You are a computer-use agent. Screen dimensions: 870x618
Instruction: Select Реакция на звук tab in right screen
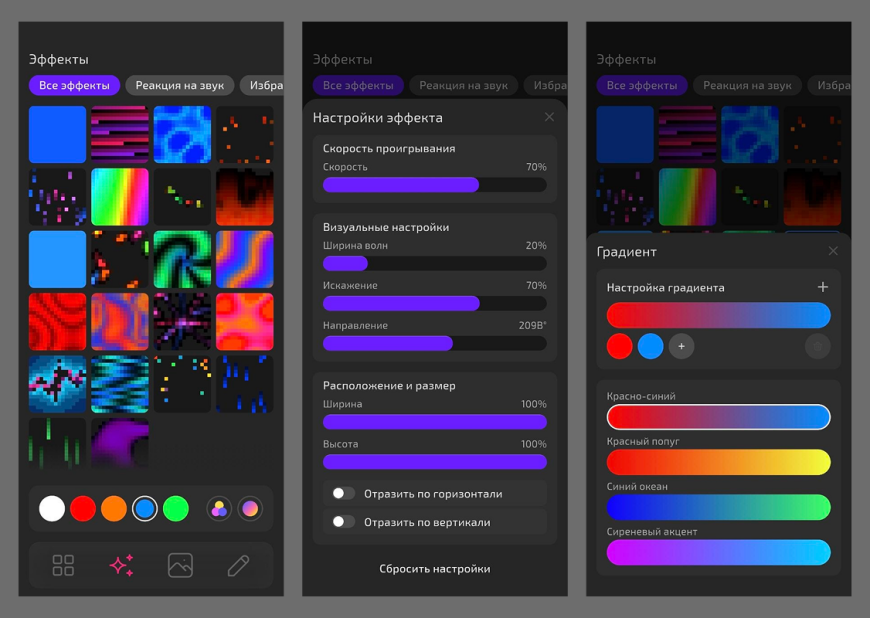pos(747,85)
